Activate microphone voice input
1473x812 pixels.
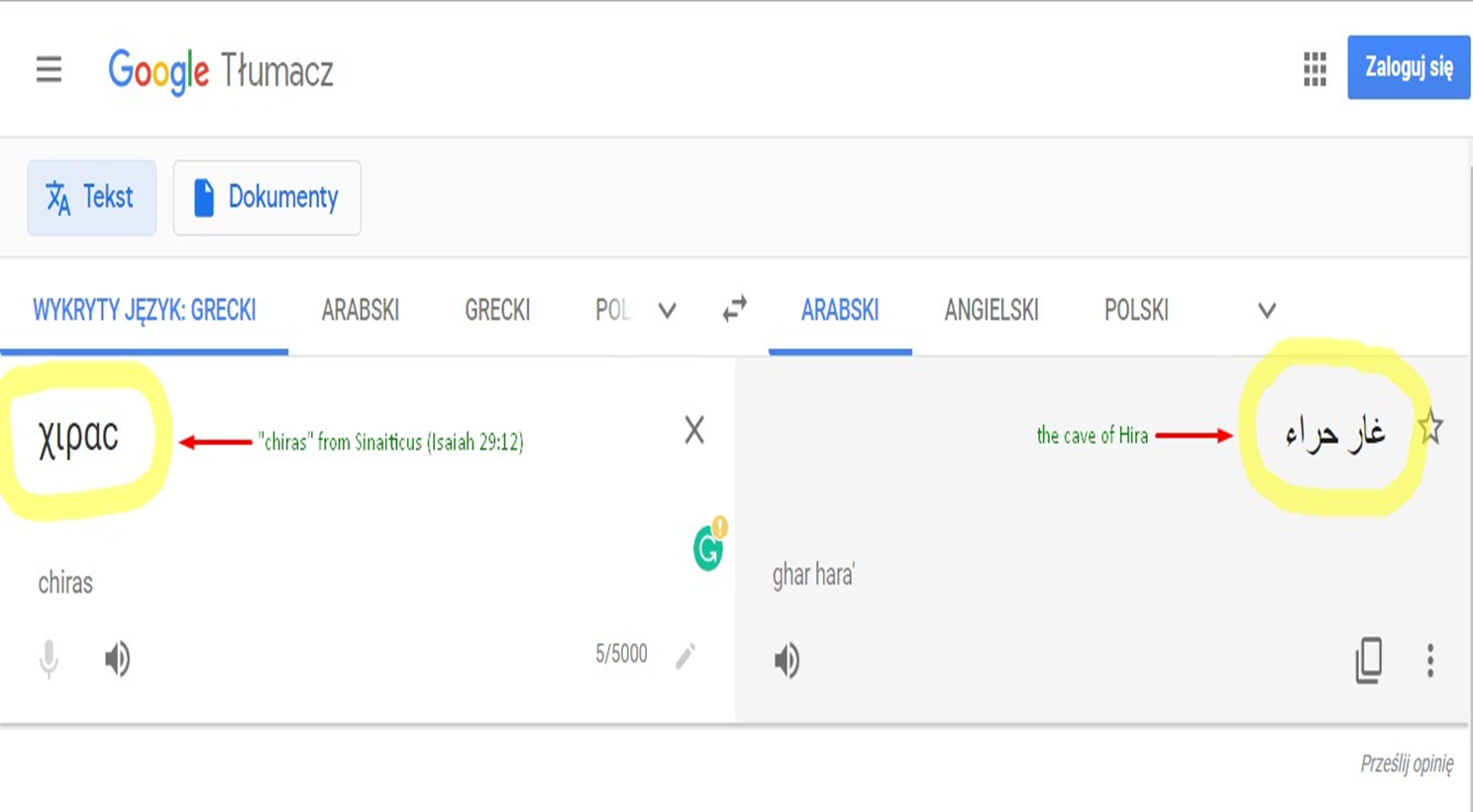(49, 660)
